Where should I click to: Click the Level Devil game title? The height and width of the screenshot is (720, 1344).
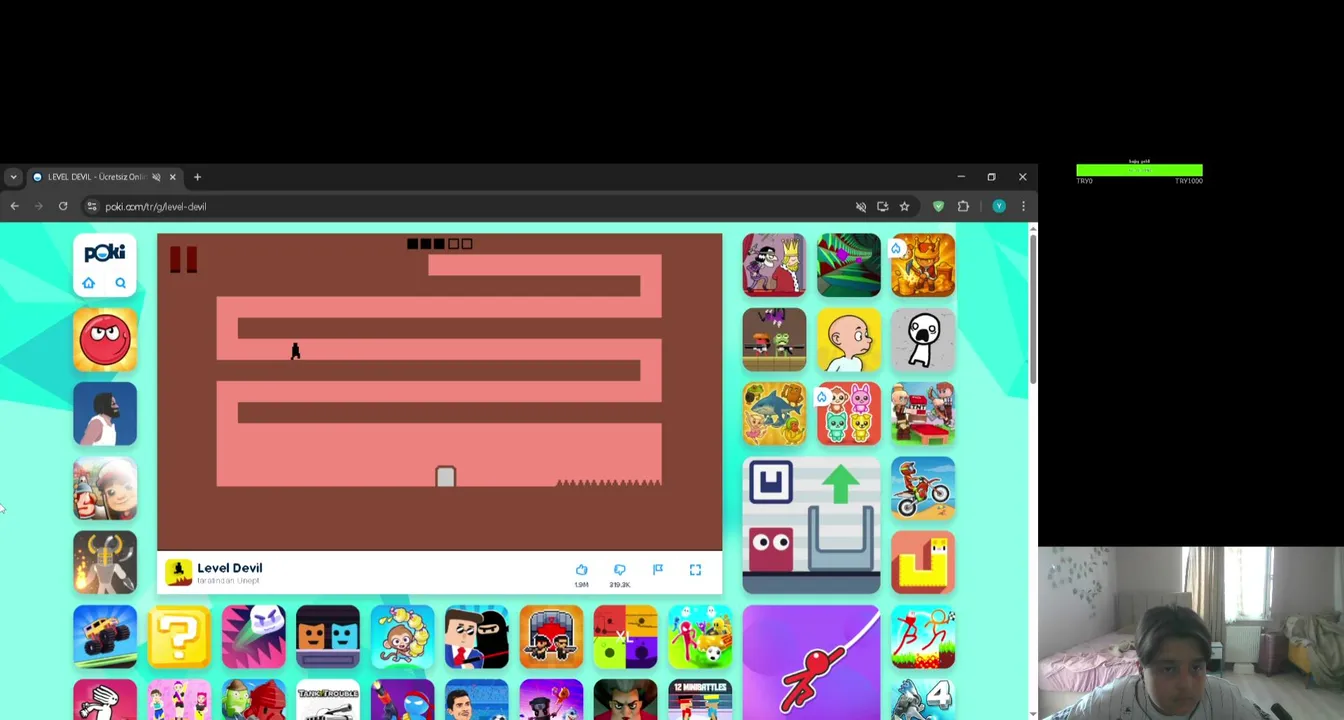(230, 567)
